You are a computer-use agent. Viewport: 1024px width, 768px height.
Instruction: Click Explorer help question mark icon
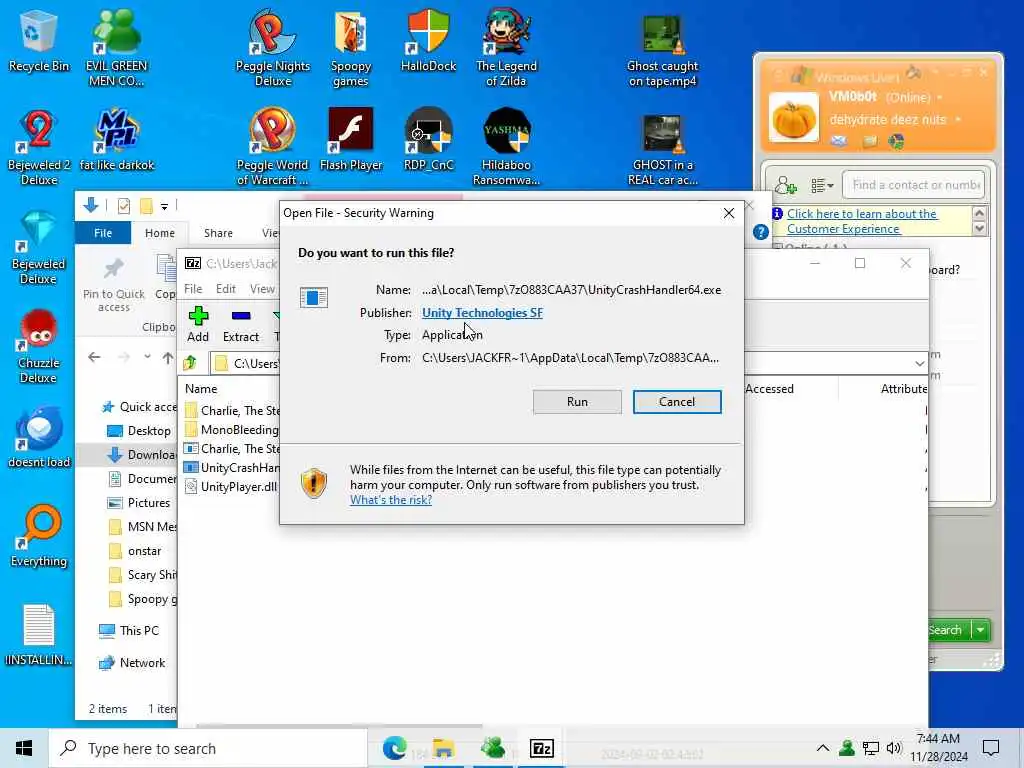(760, 232)
